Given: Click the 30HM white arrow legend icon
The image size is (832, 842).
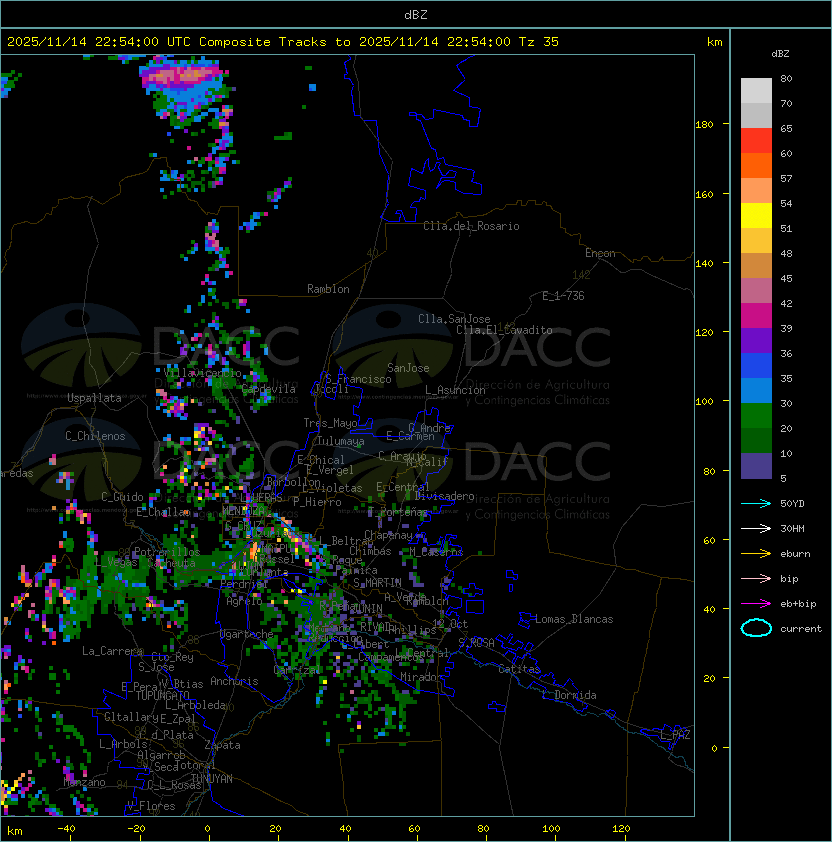Looking at the screenshot, I should (756, 529).
